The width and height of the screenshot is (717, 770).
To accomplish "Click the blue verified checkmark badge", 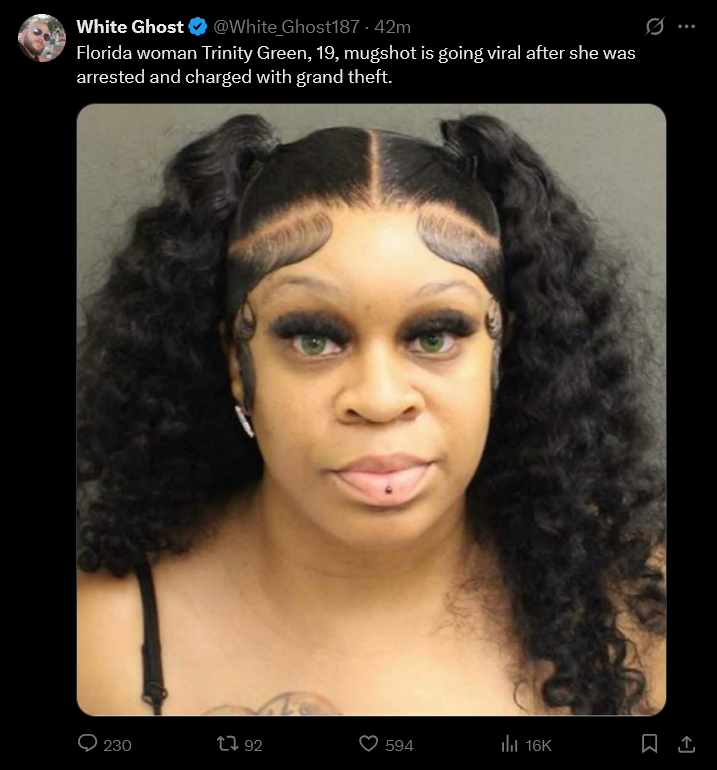I will coord(197,27).
